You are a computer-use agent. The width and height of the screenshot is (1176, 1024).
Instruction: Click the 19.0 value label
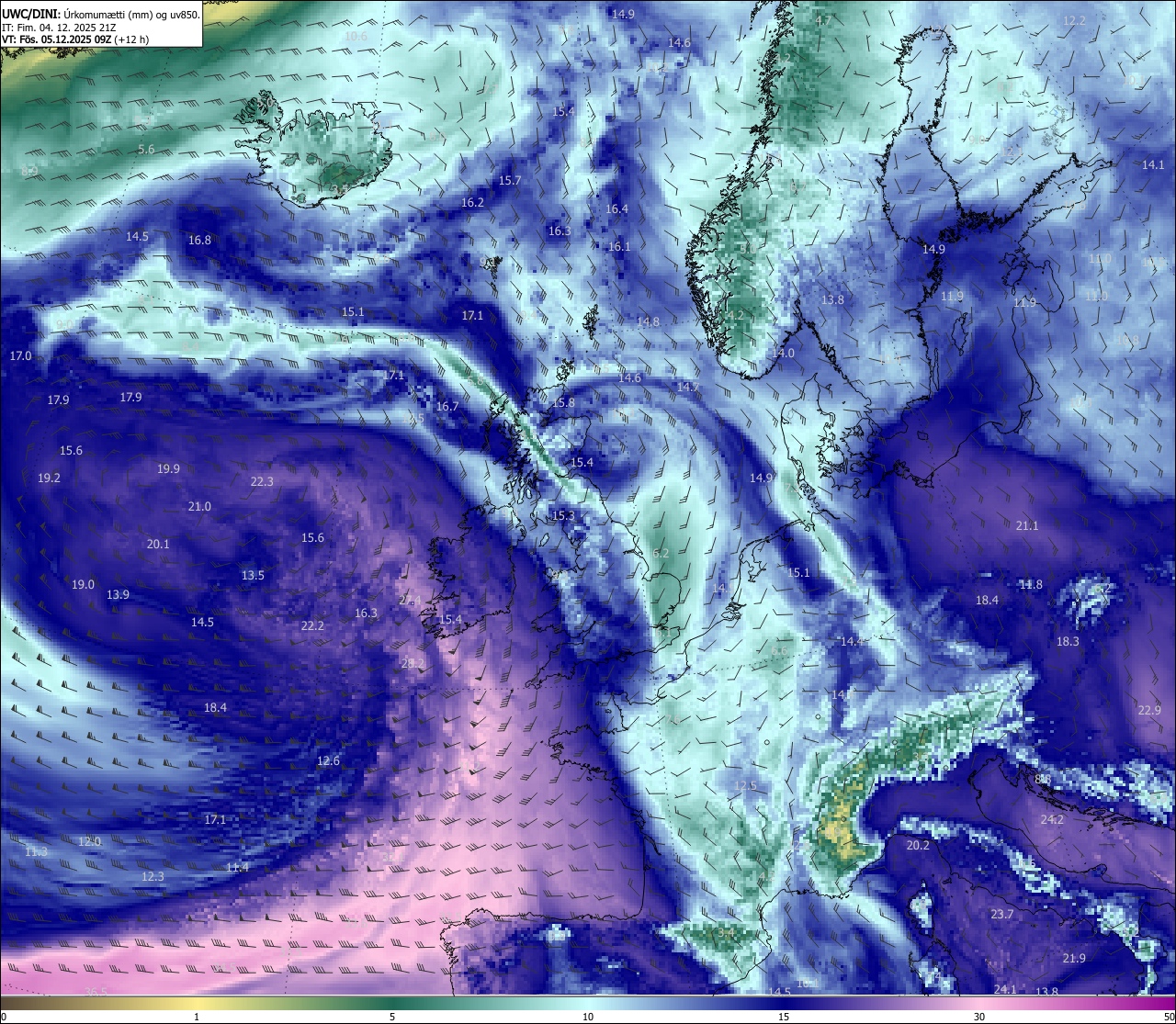click(83, 584)
